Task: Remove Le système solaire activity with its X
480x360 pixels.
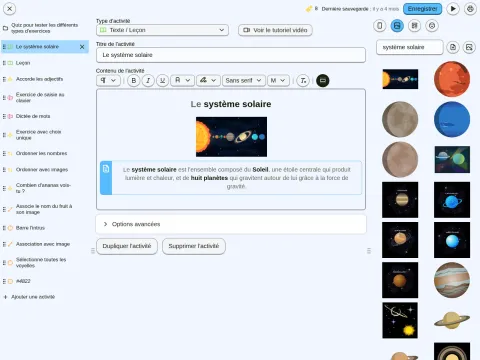Action: (82, 47)
